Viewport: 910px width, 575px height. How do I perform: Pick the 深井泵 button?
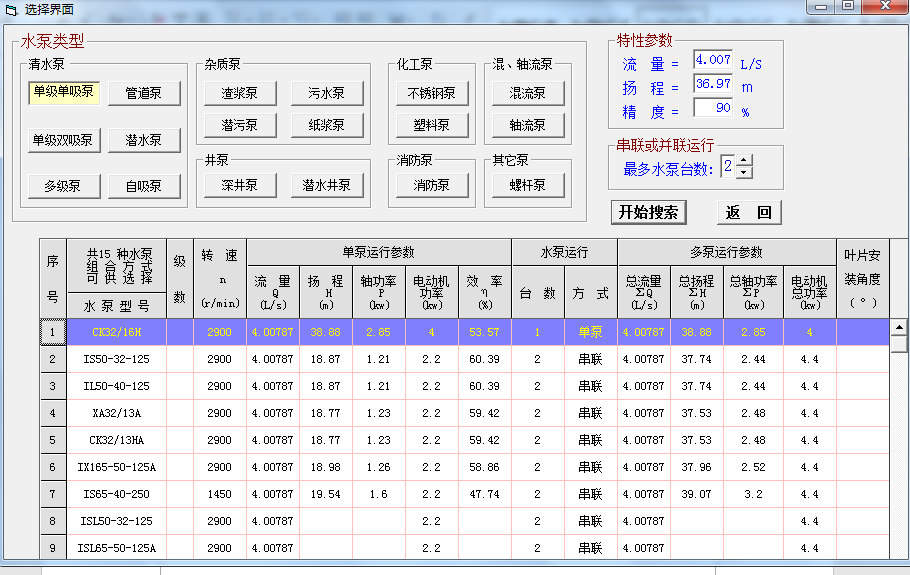click(240, 186)
